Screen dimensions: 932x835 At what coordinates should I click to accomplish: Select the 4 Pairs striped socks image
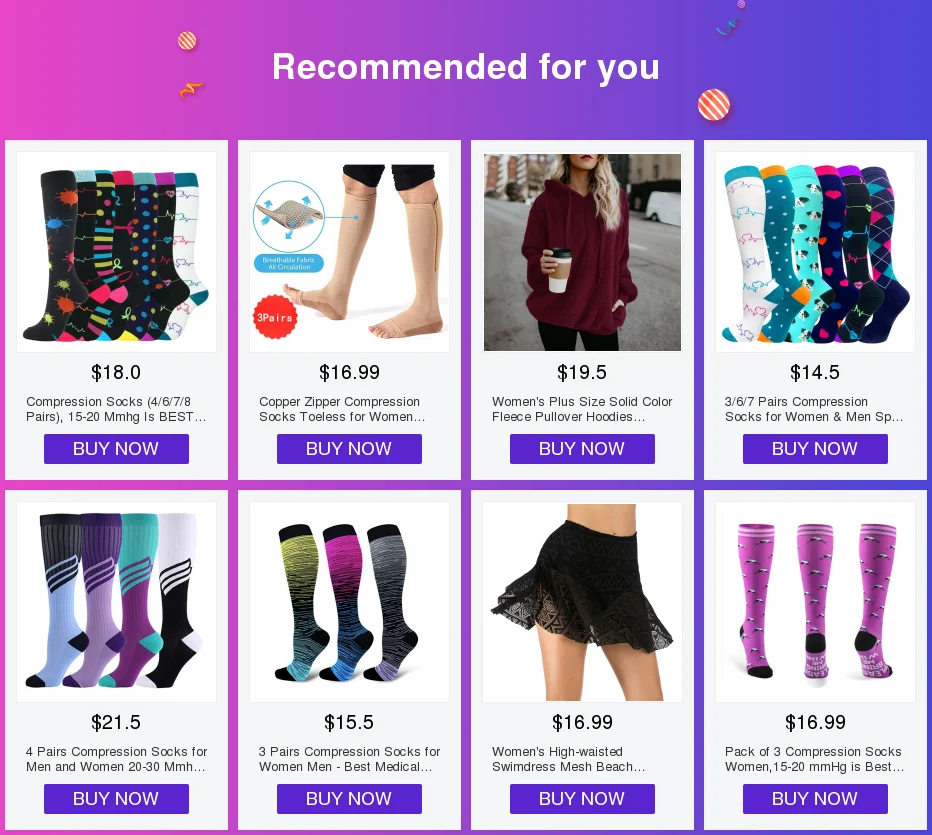tap(116, 602)
